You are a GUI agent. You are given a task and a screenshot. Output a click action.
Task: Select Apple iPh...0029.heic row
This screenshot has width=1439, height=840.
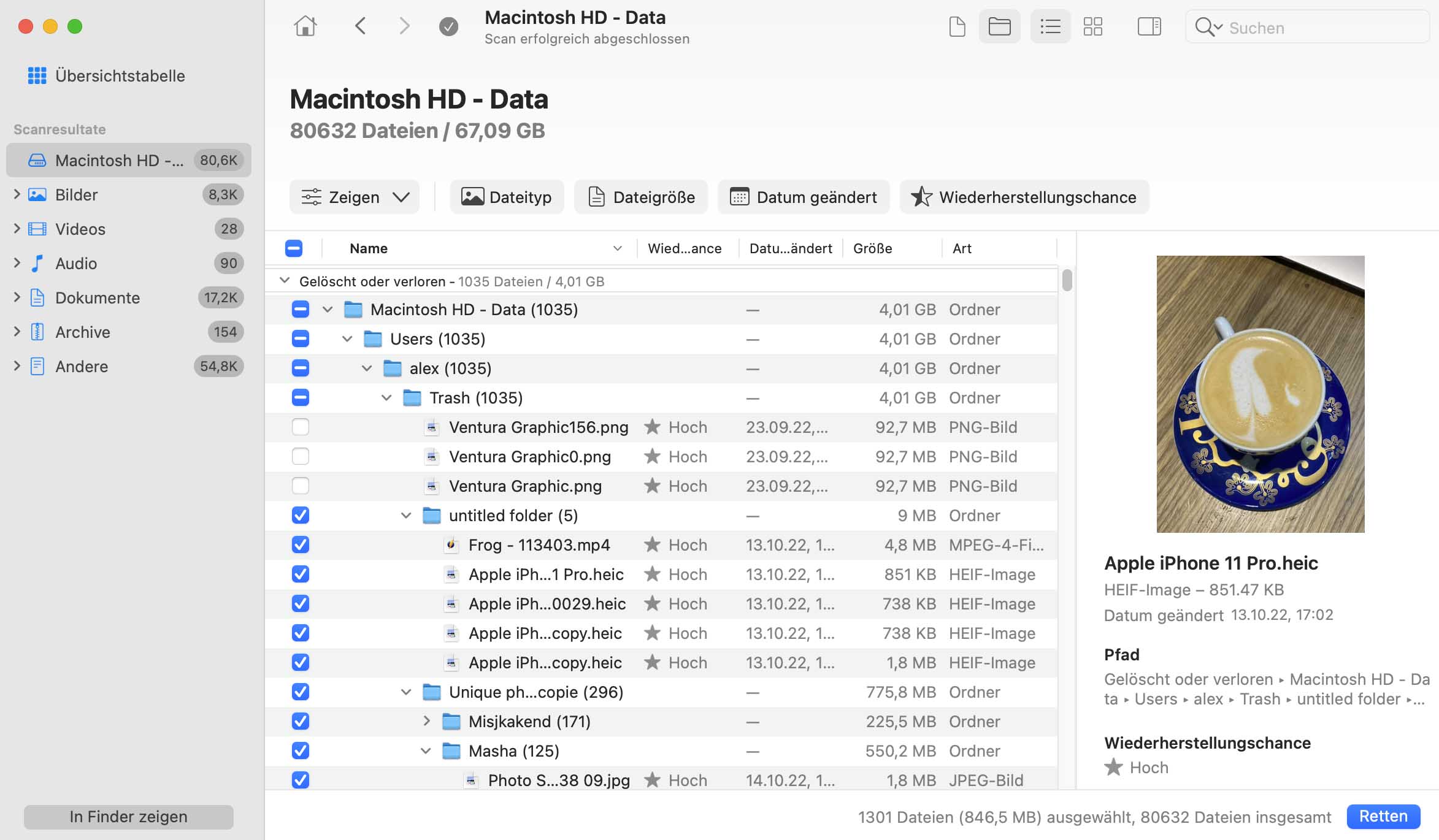pyautogui.click(x=661, y=603)
